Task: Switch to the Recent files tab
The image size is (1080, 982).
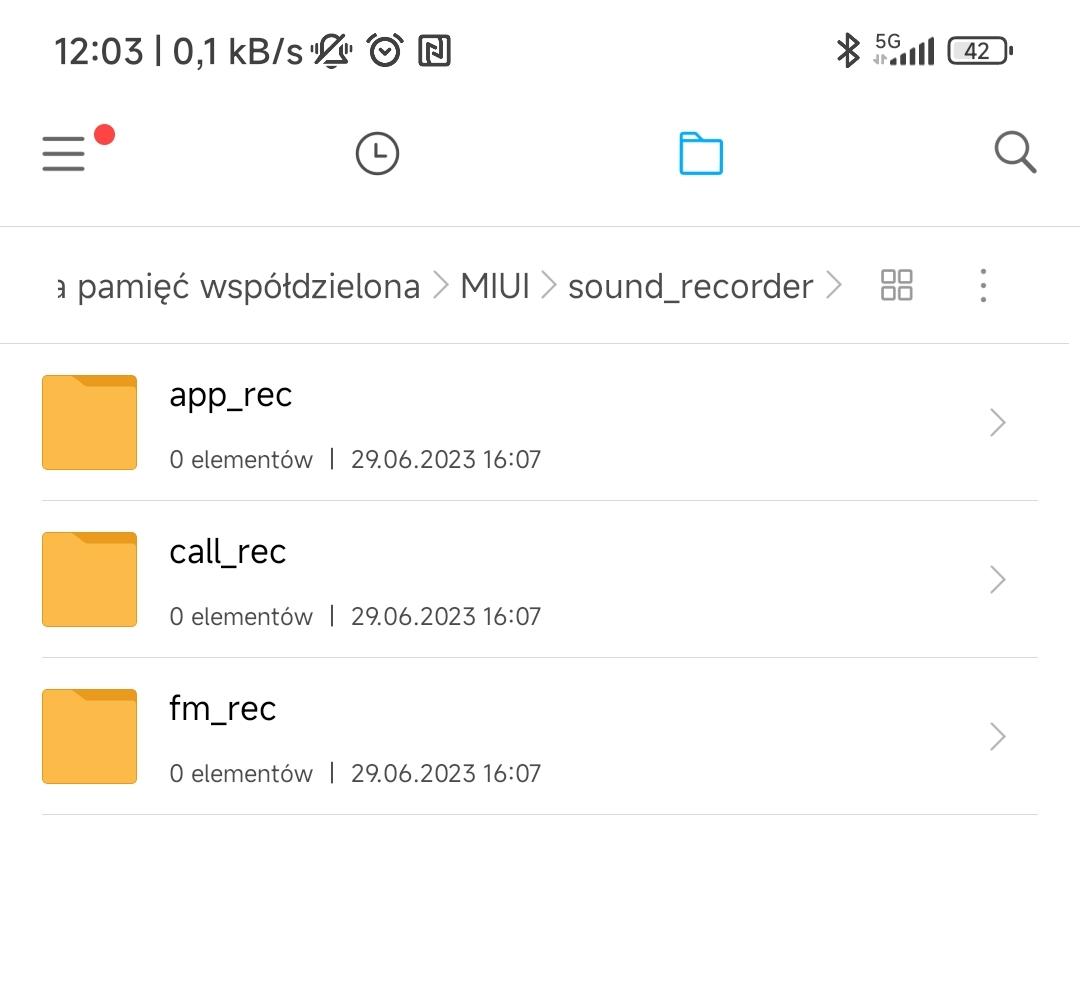Action: [x=377, y=154]
